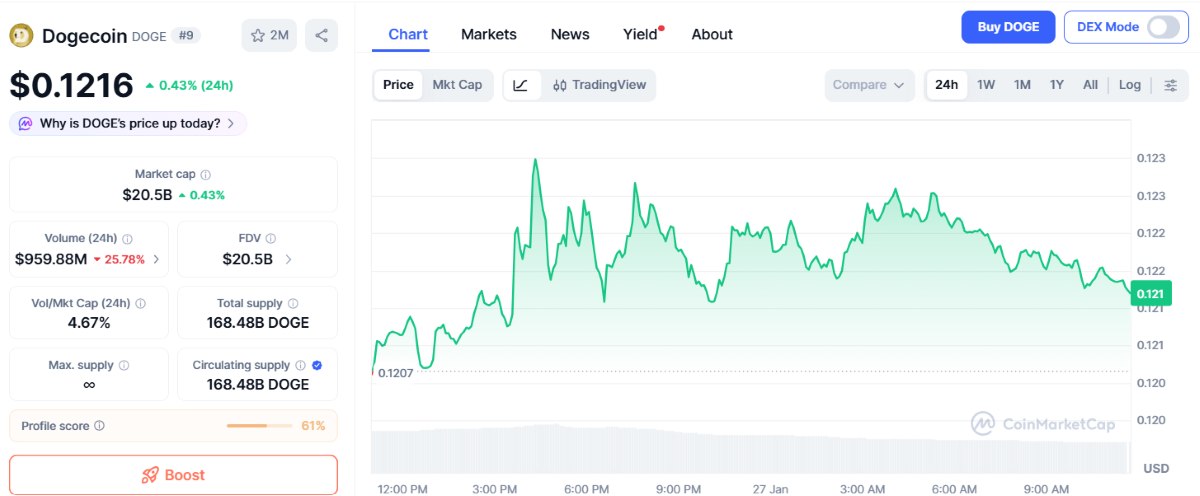Viewport: 1200px width, 496px height.
Task: Expand FDV details chevron
Action: click(x=289, y=259)
